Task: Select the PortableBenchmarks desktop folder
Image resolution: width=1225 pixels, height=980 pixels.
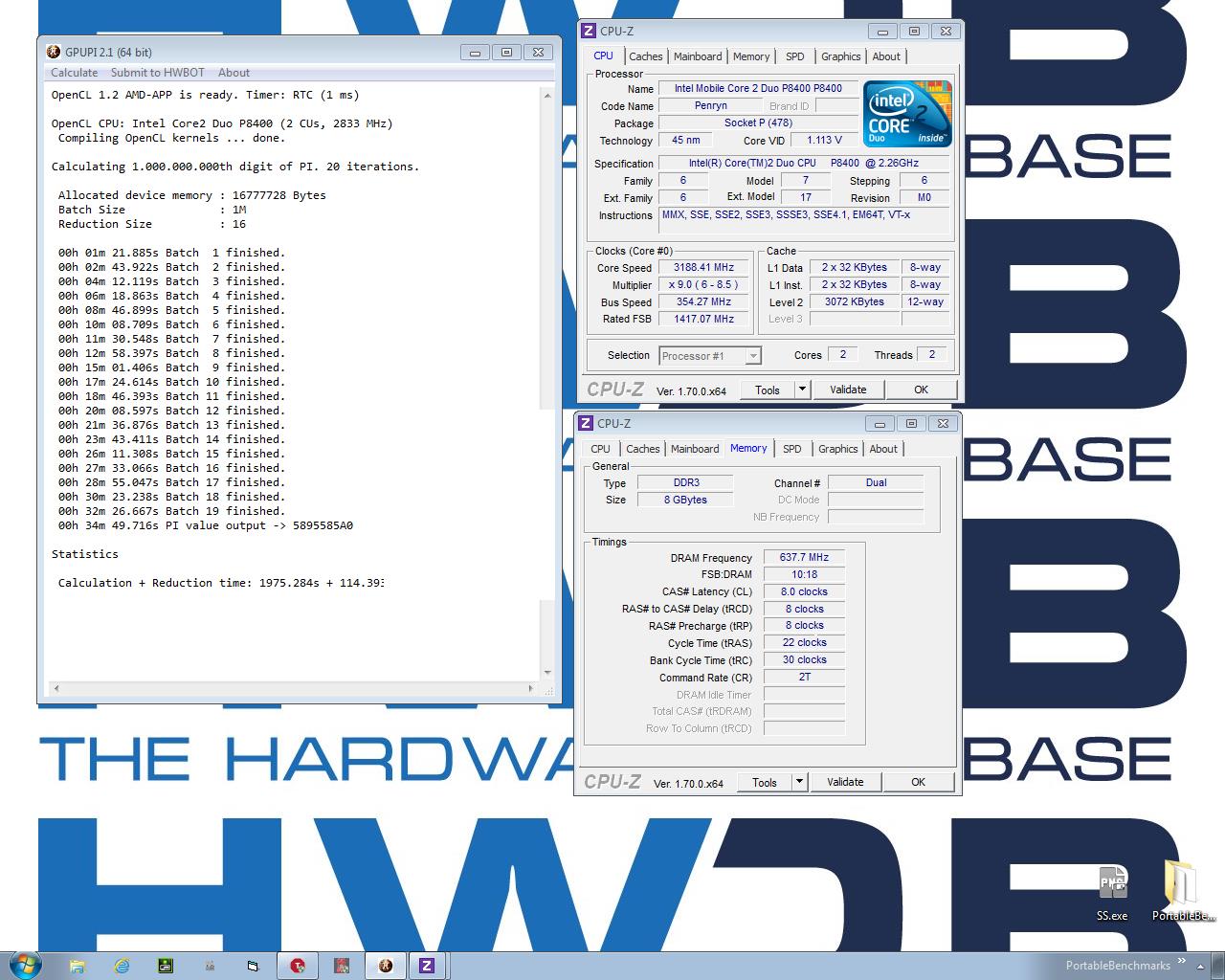Action: 1183,890
